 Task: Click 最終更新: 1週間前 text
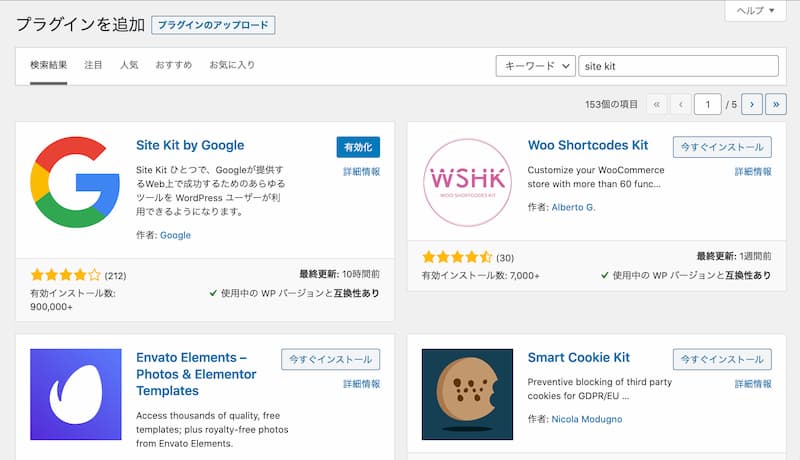(x=734, y=256)
